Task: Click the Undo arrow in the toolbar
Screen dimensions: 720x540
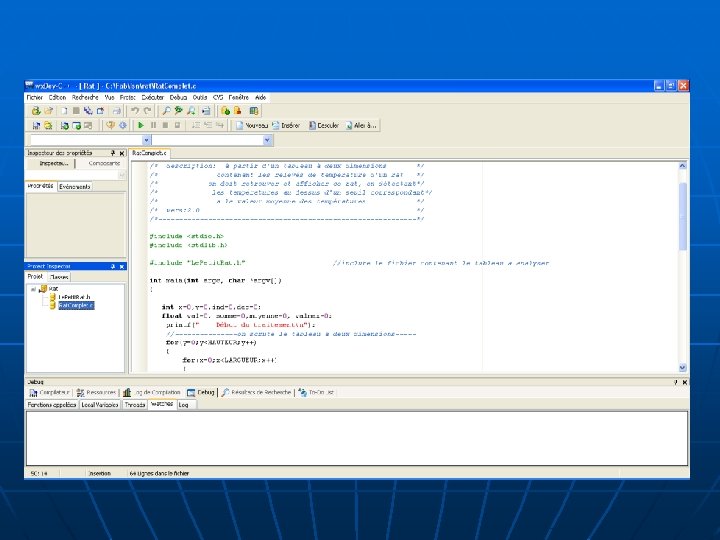Action: pos(135,111)
